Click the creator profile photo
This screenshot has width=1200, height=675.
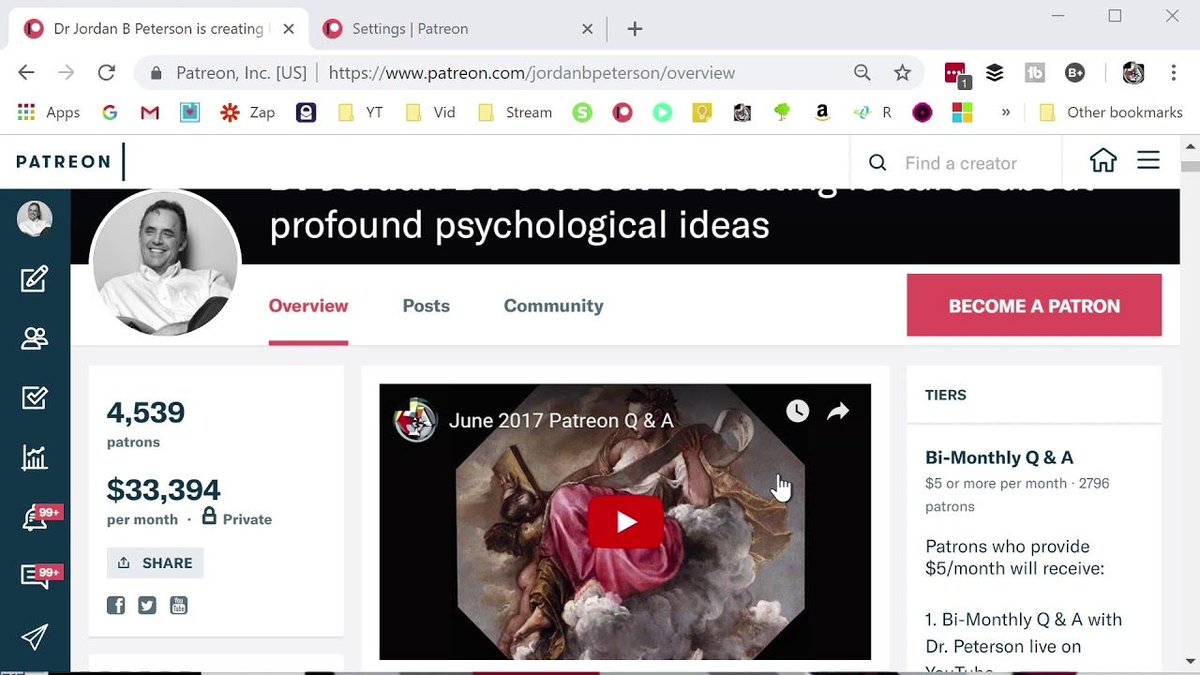pyautogui.click(x=165, y=263)
